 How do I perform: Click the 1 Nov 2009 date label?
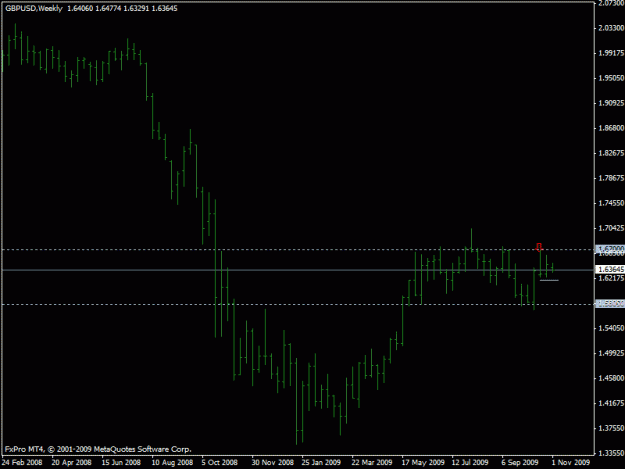[x=571, y=463]
